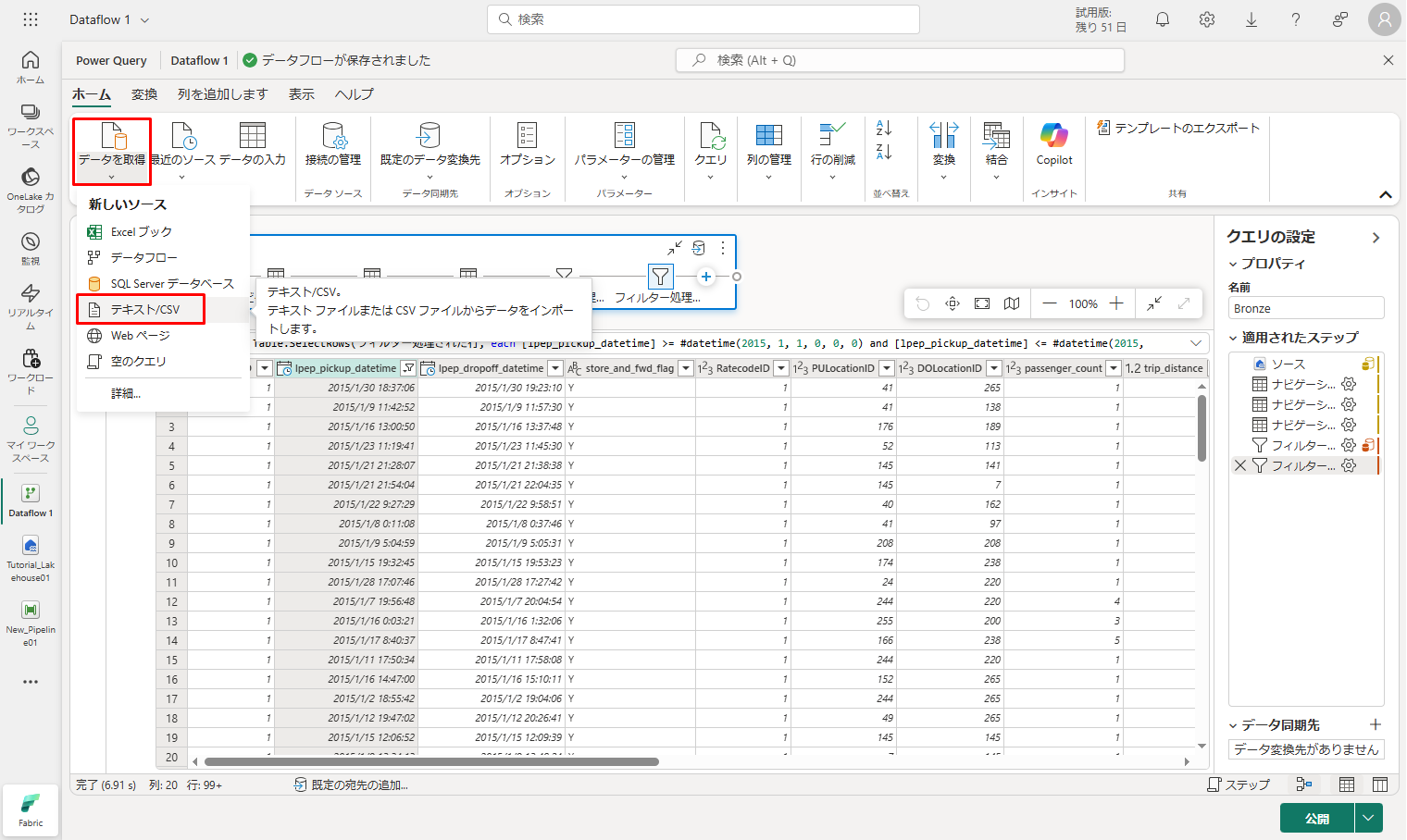Image resolution: width=1407 pixels, height=840 pixels.
Task: Click the horizontal scrollbar under the data grid
Action: 431,762
